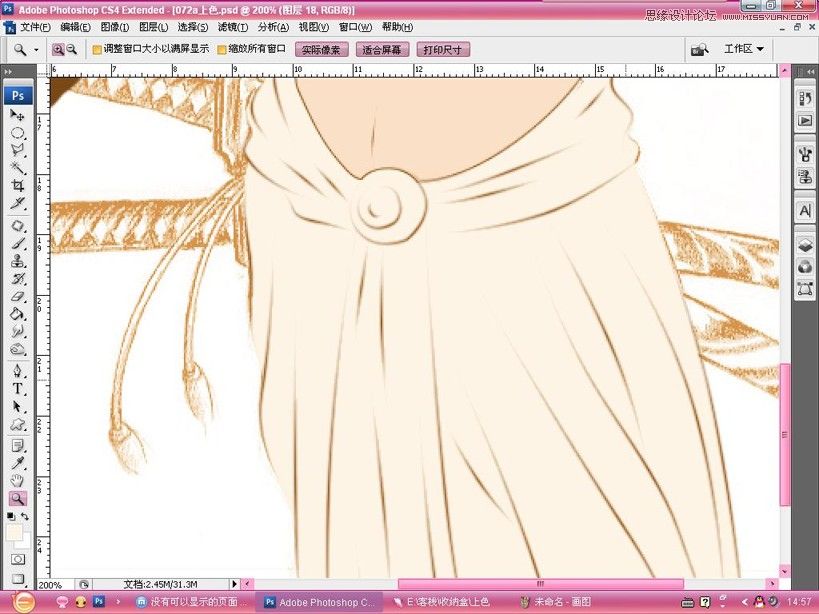Select the Healing/Patch tool
This screenshot has height=614, width=819.
pyautogui.click(x=17, y=226)
